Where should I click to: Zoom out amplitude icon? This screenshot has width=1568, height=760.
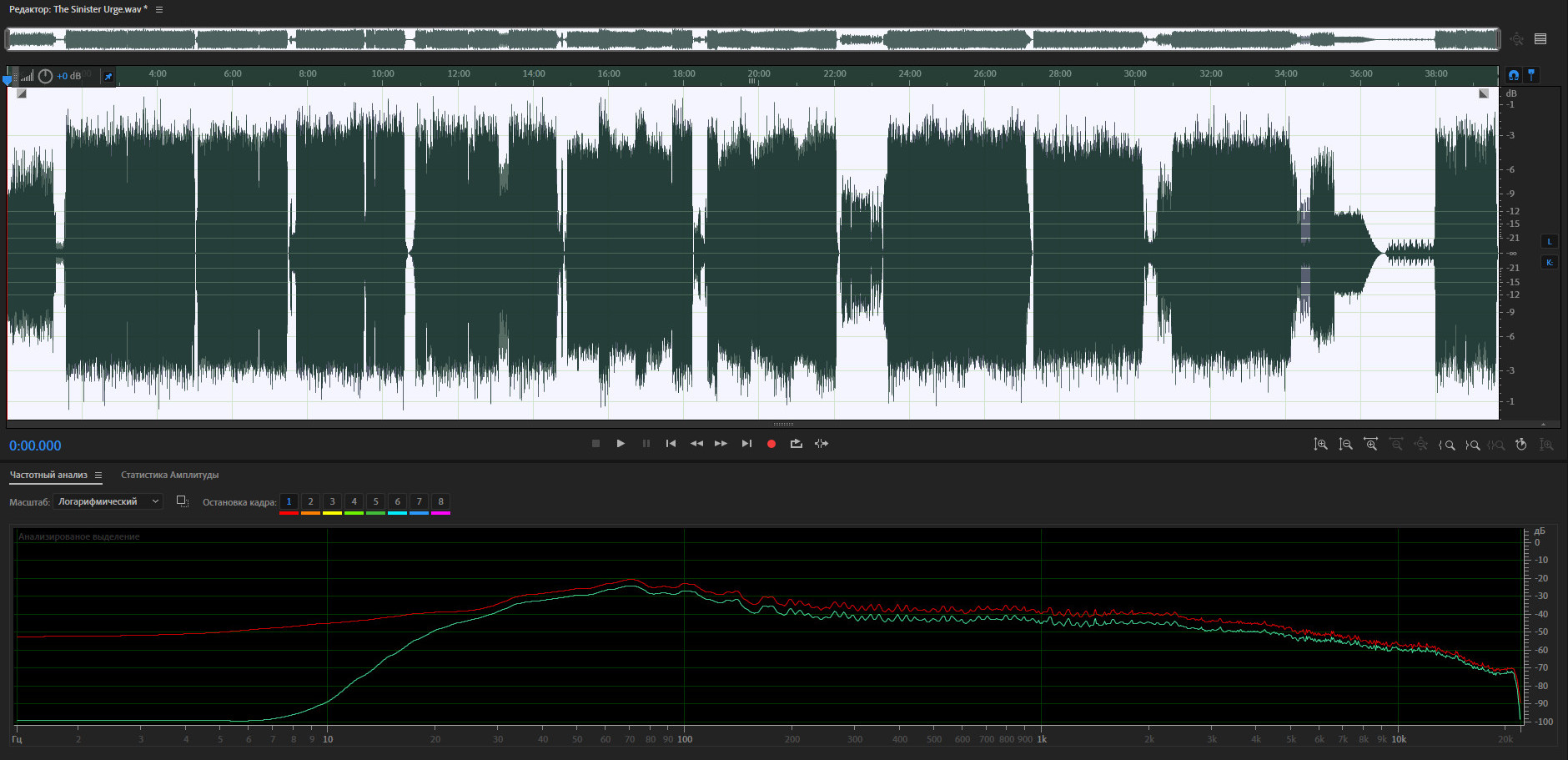click(1346, 445)
